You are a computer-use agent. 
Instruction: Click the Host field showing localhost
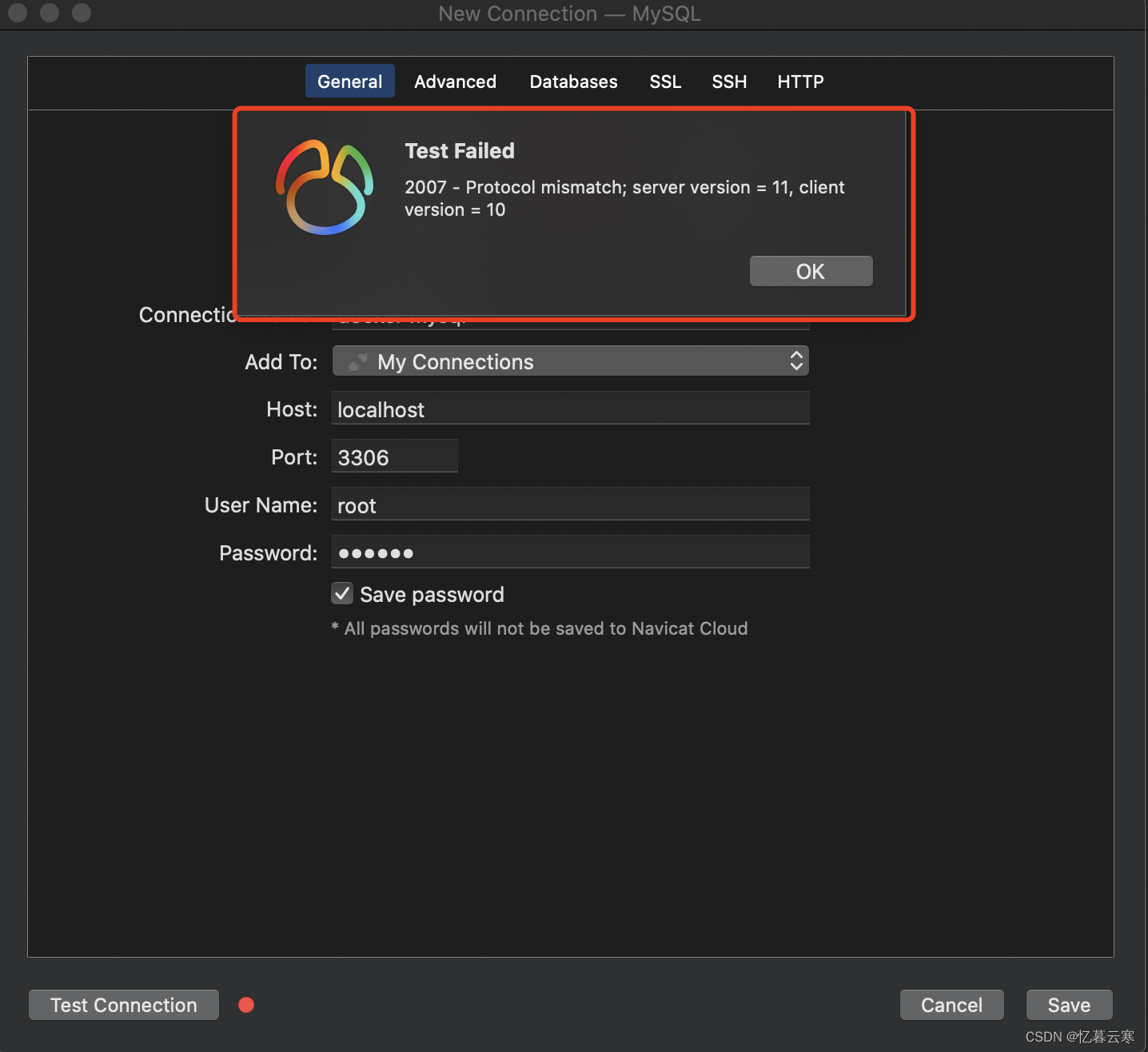(x=569, y=408)
